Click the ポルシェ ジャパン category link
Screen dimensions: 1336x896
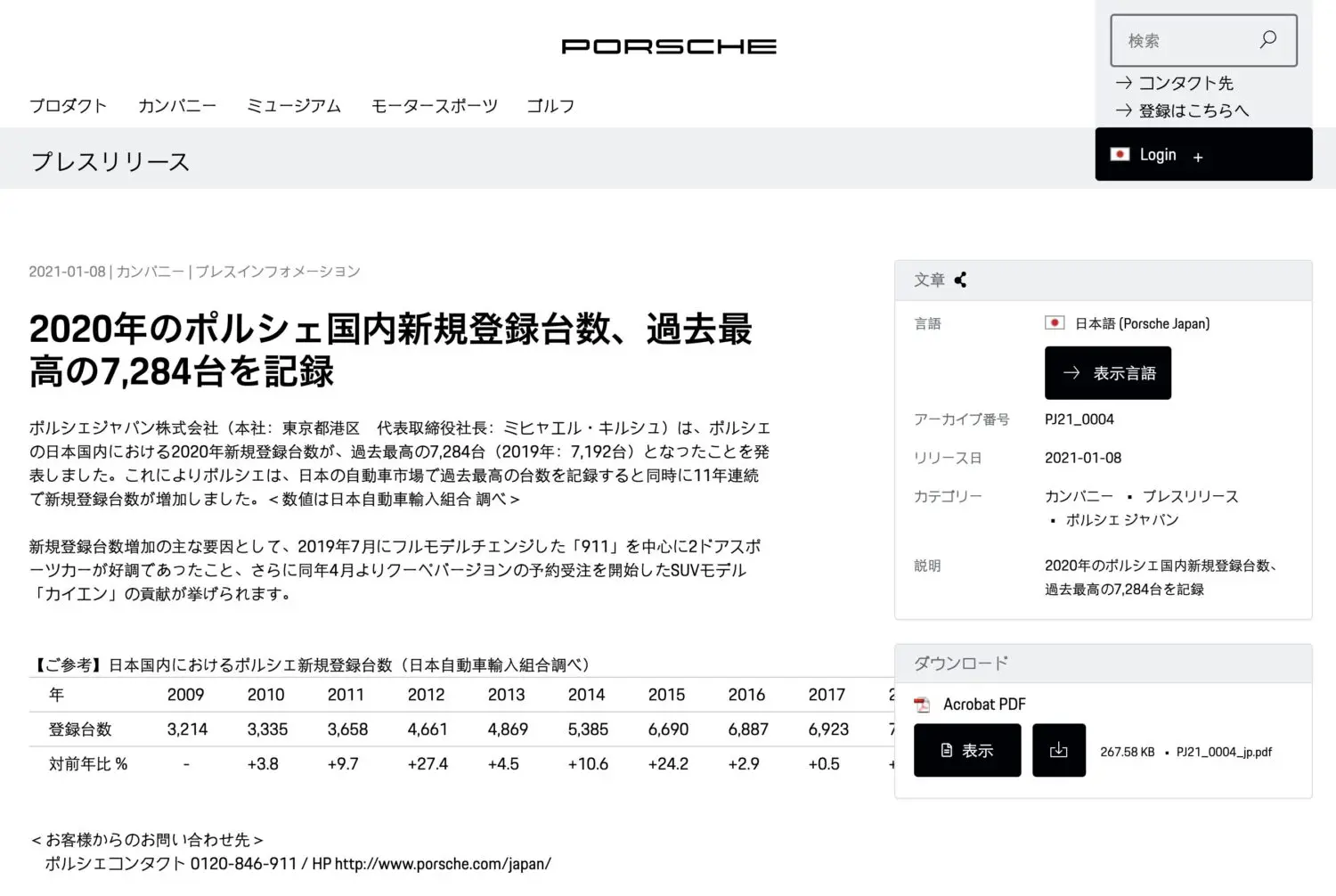click(1121, 520)
